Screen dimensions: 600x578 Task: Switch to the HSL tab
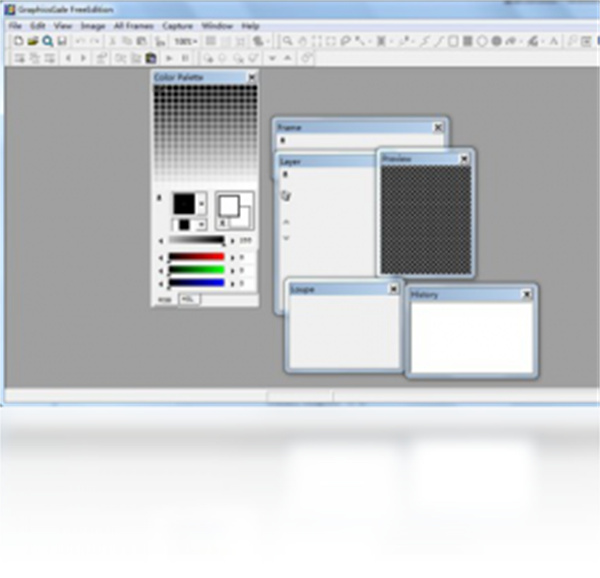(x=188, y=299)
